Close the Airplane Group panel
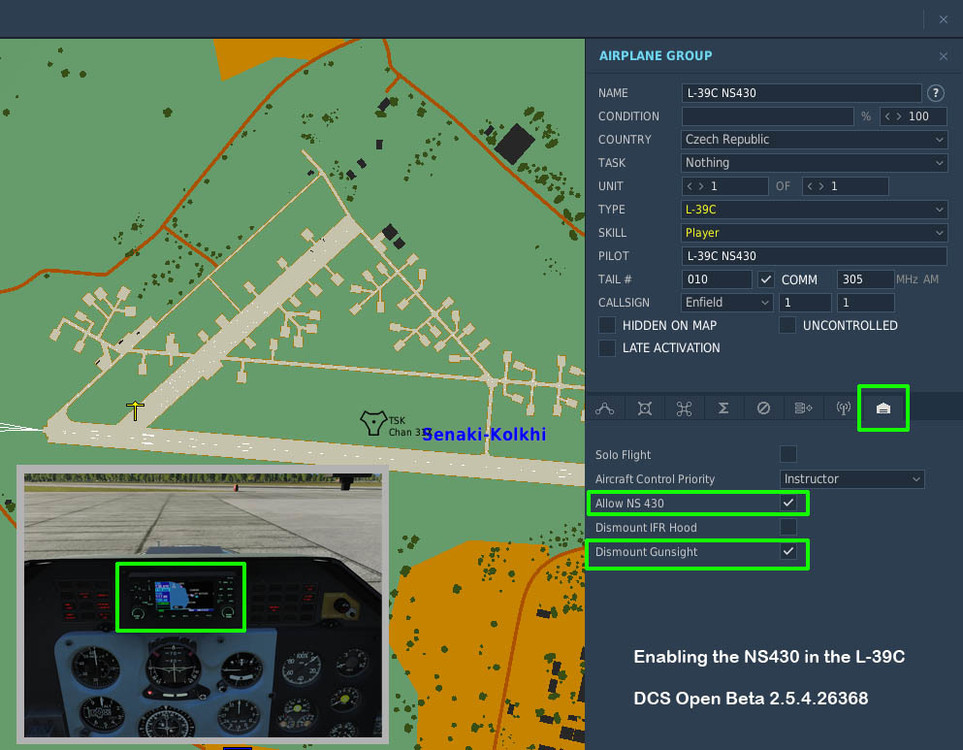The width and height of the screenshot is (963, 750). pos(943,57)
